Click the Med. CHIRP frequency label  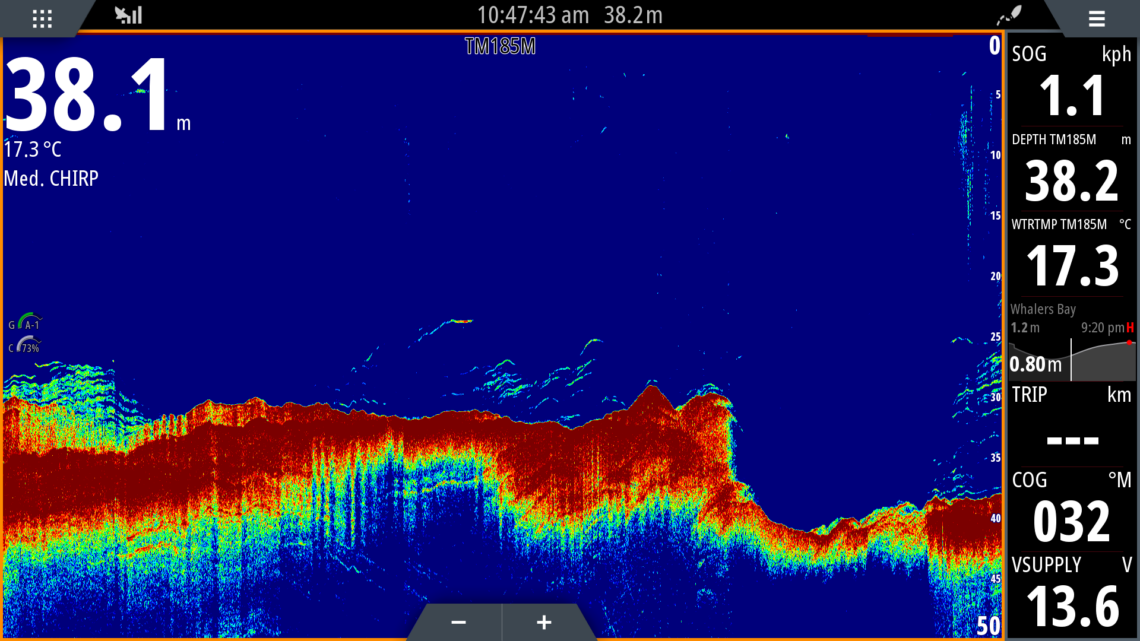(51, 179)
